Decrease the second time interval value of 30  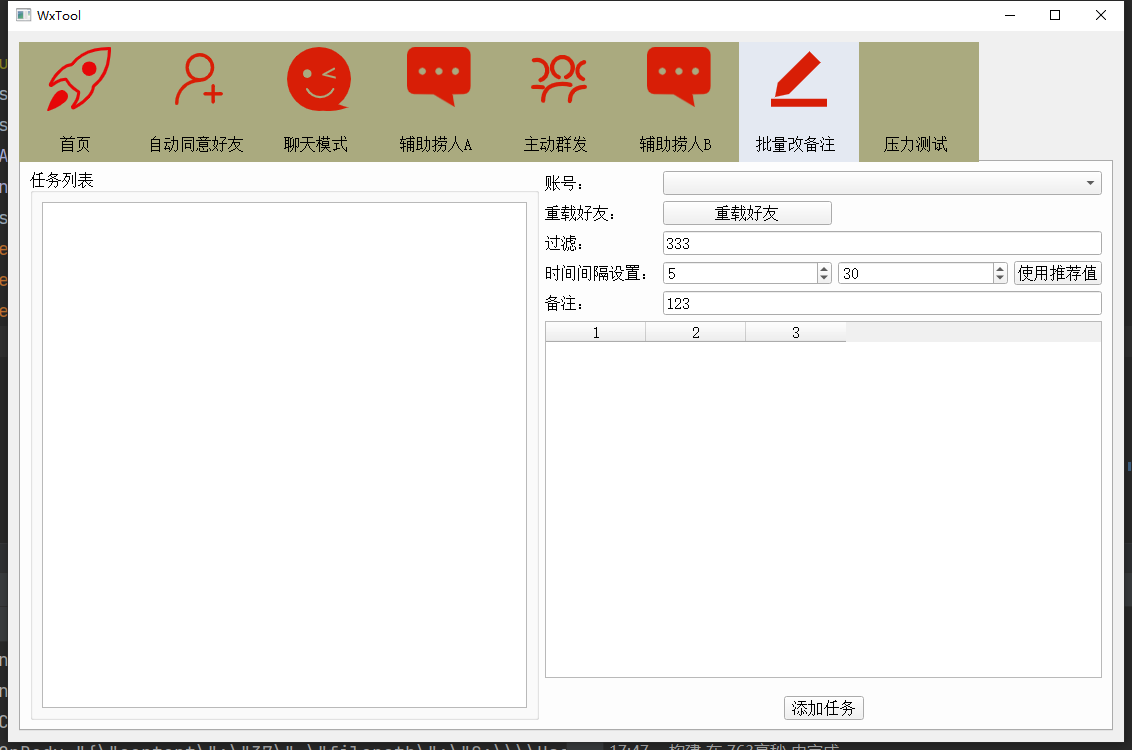tap(1000, 278)
